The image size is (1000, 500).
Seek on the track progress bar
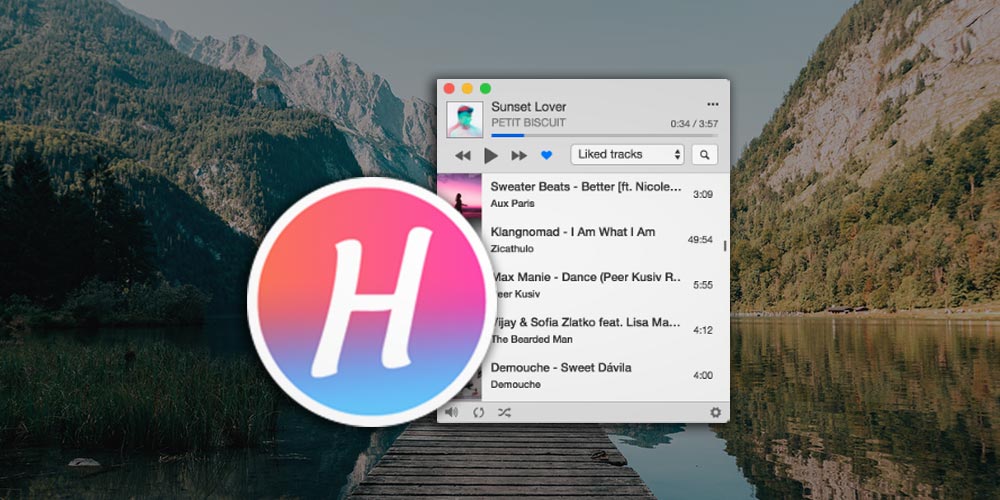click(604, 135)
